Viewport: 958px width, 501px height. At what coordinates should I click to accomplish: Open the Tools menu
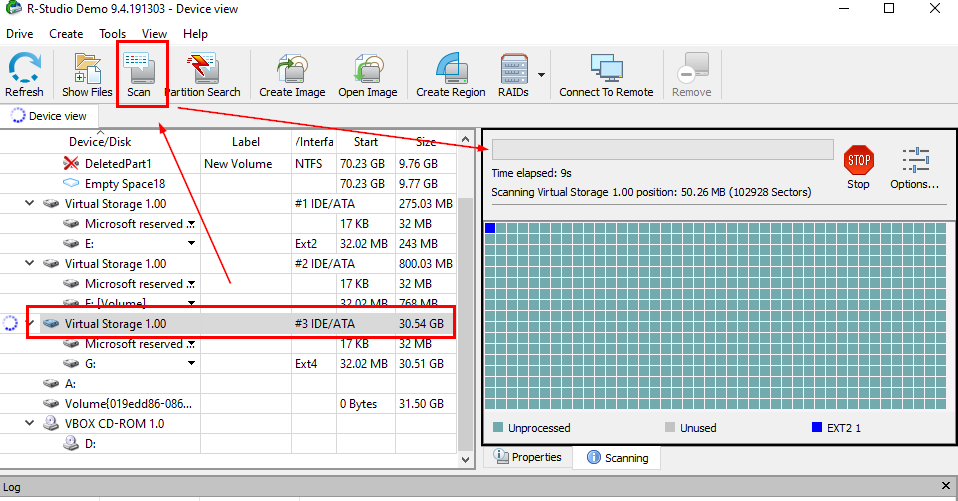112,34
